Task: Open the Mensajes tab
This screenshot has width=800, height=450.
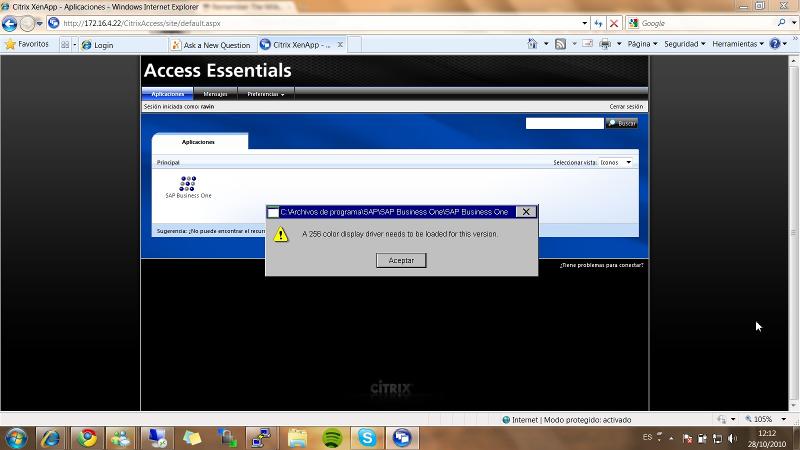Action: click(215, 94)
